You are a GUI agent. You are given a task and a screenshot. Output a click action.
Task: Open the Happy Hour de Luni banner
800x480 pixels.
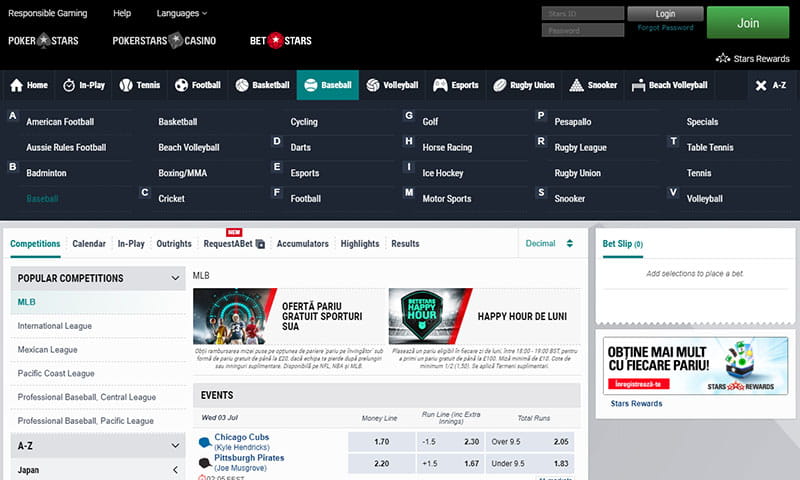484,316
